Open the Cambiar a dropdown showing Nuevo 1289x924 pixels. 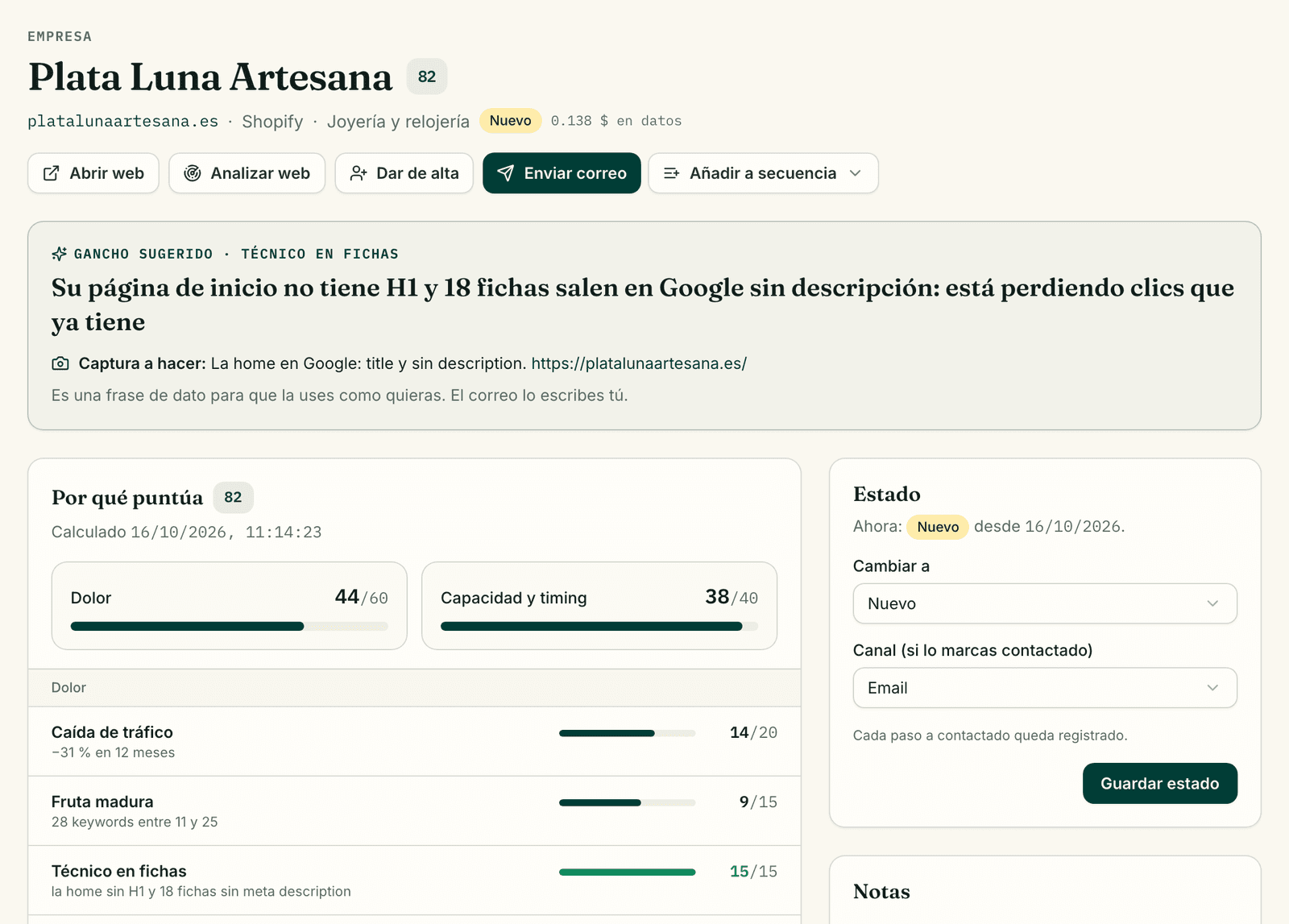[x=1045, y=603]
